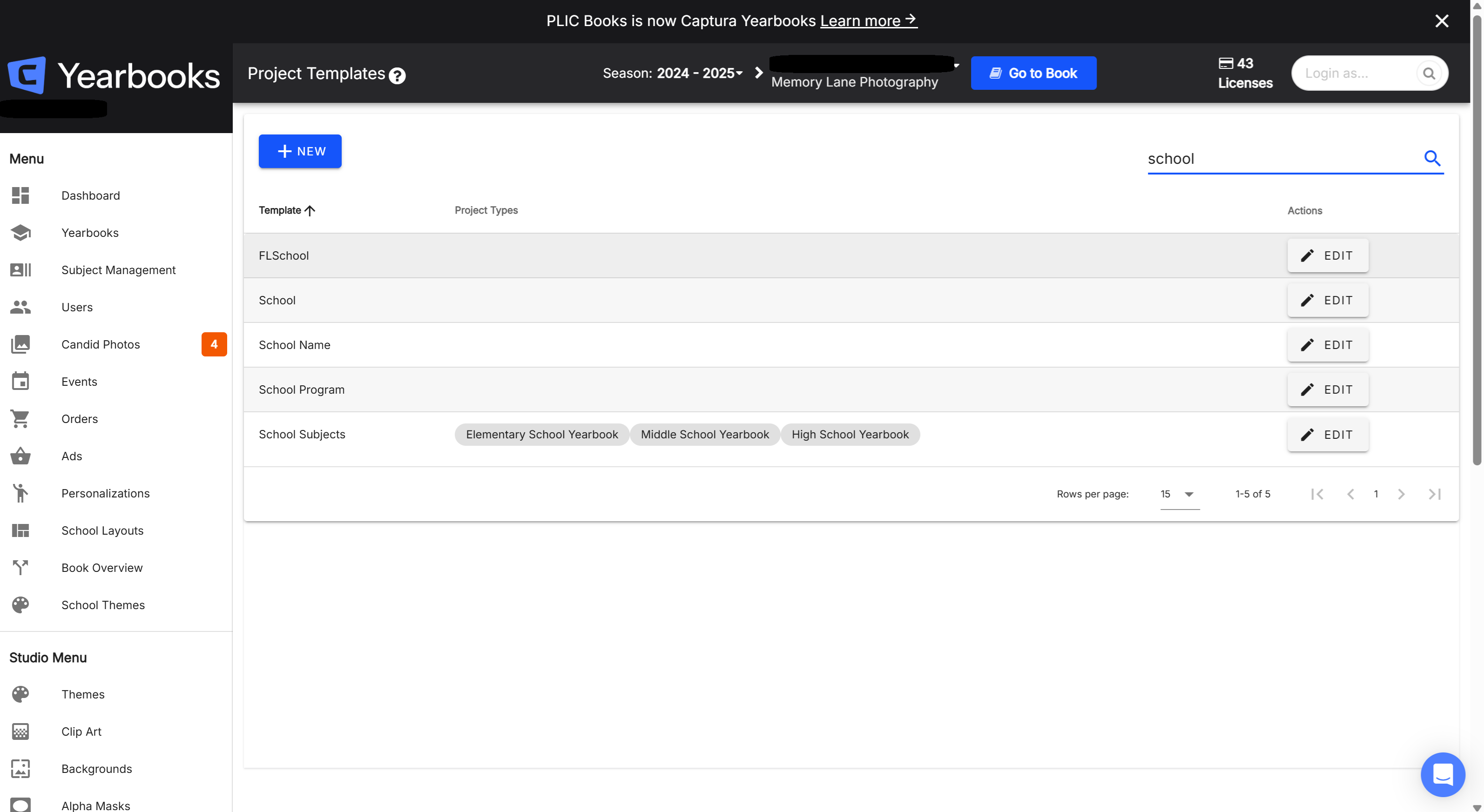Click the School Layouts grid icon
This screenshot has height=812, width=1484.
[x=20, y=530]
